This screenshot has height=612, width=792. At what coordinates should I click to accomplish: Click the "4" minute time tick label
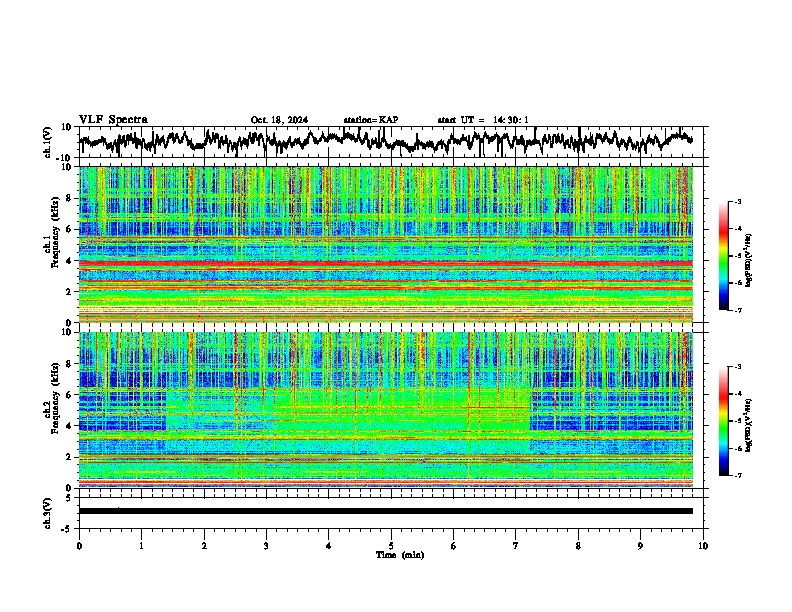328,546
